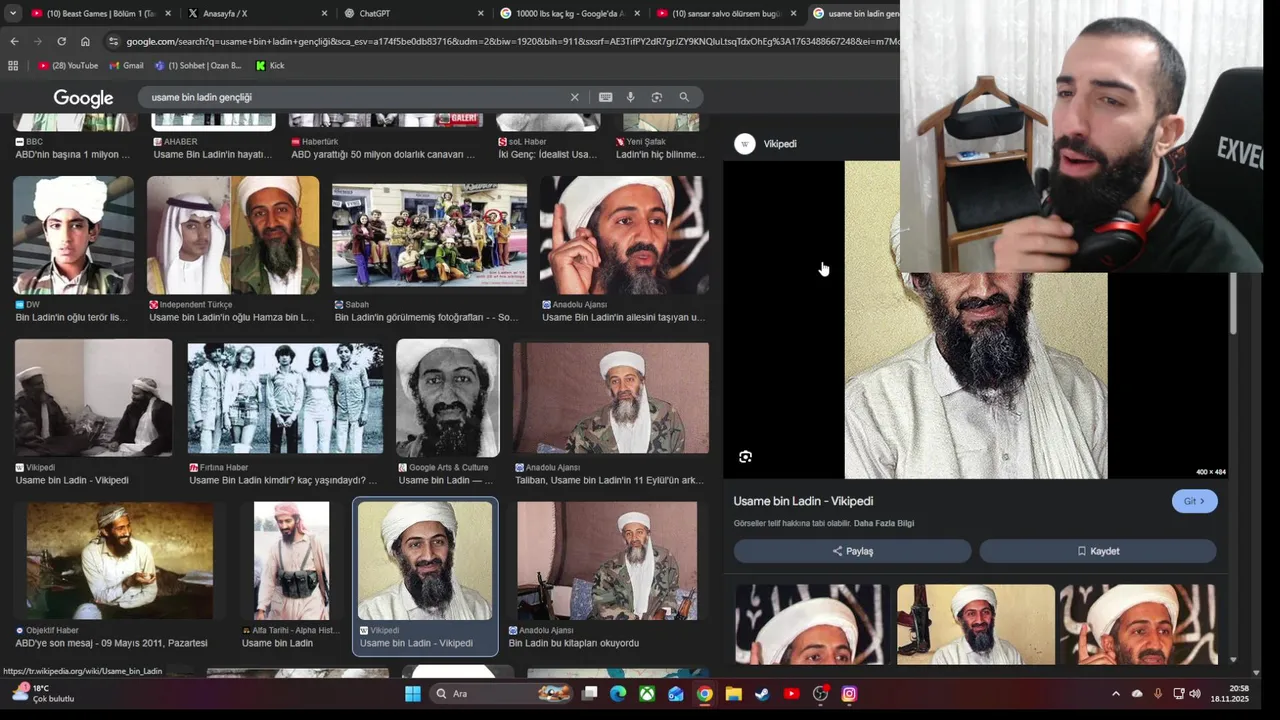This screenshot has height=720, width=1280.
Task: Open File Explorer from the taskbar
Action: (x=734, y=693)
